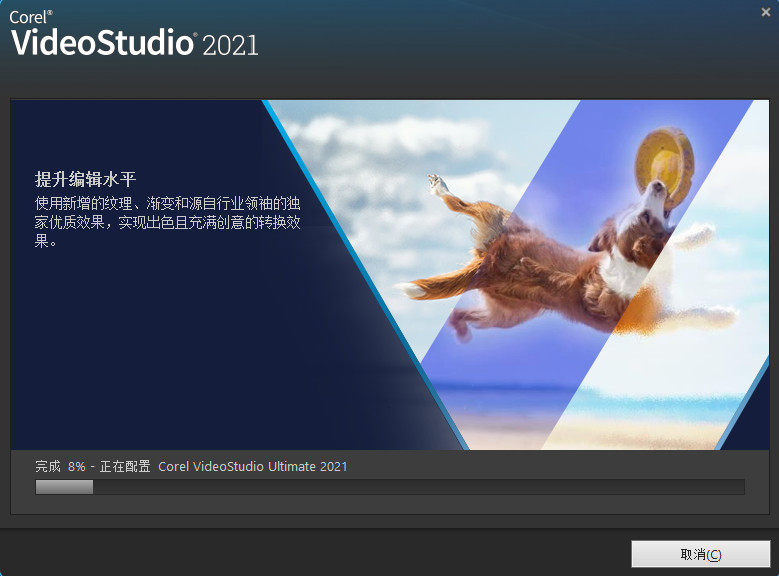Click the Corel VideoStudio 2021 logo
The width and height of the screenshot is (779, 576).
click(x=134, y=34)
